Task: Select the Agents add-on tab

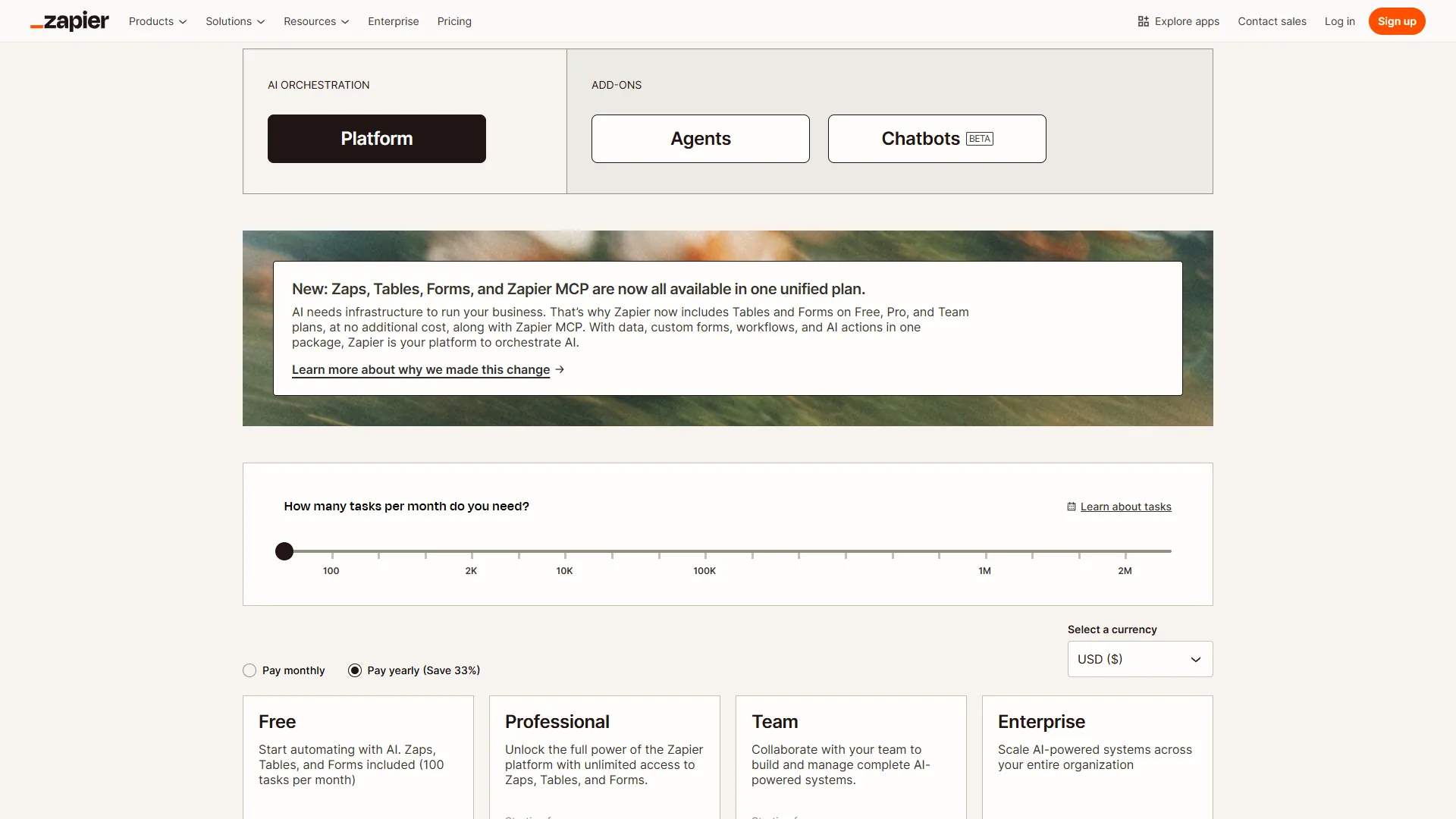Action: coord(700,139)
